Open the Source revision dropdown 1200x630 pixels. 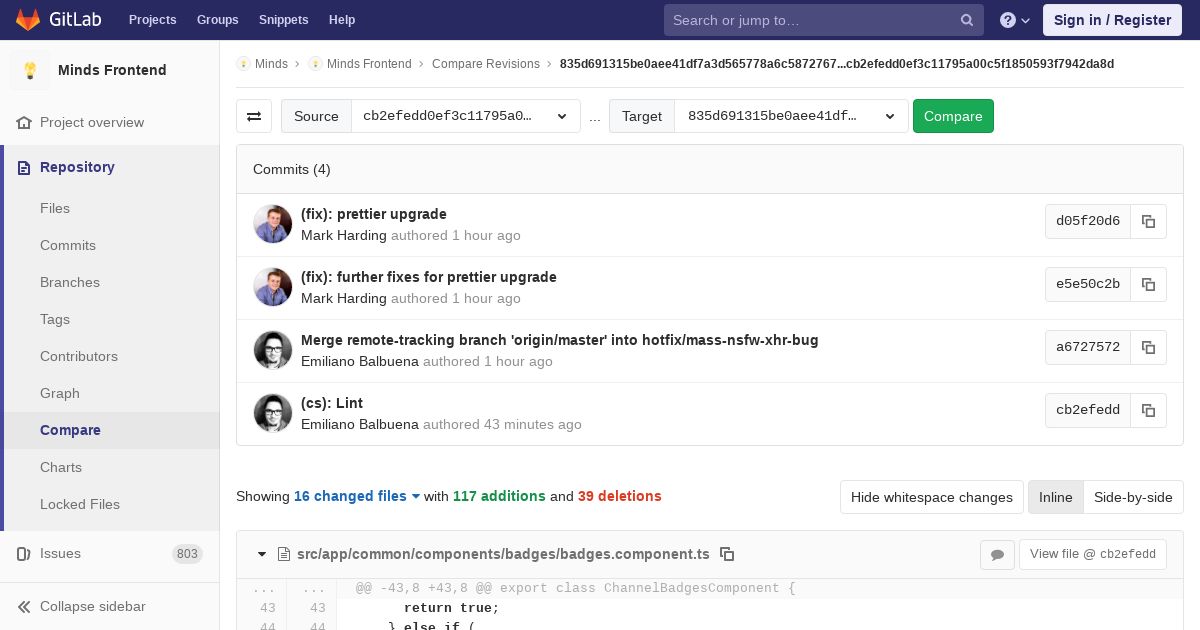coord(465,116)
